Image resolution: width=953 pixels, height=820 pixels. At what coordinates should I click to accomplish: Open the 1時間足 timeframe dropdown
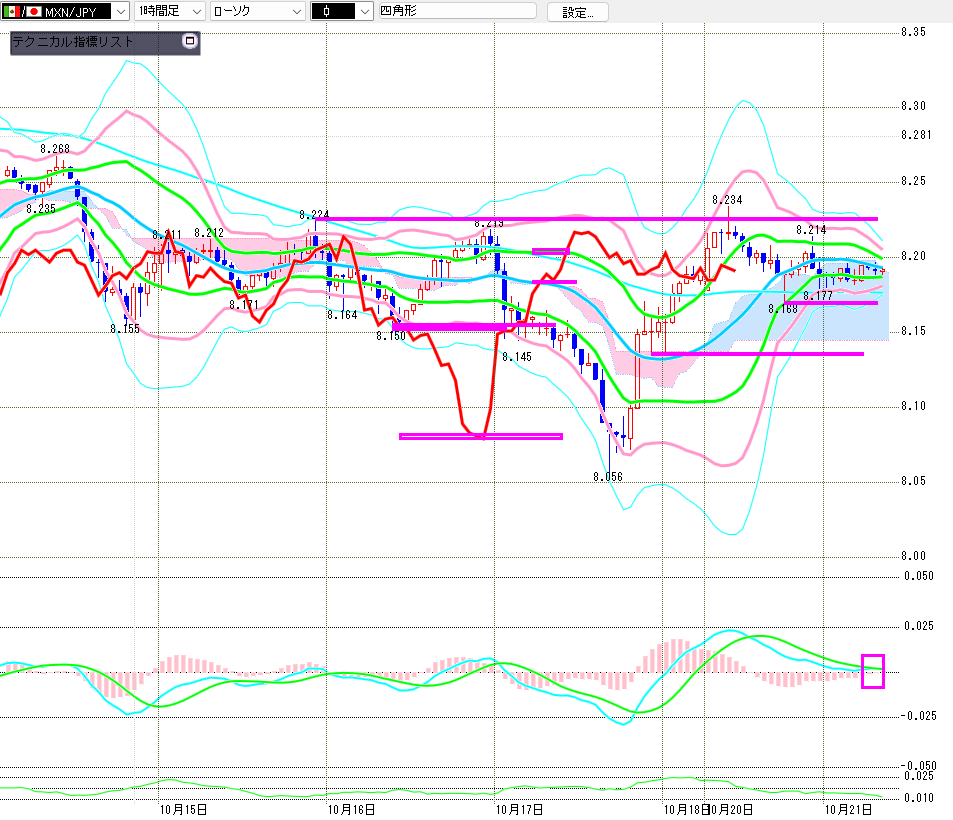195,12
